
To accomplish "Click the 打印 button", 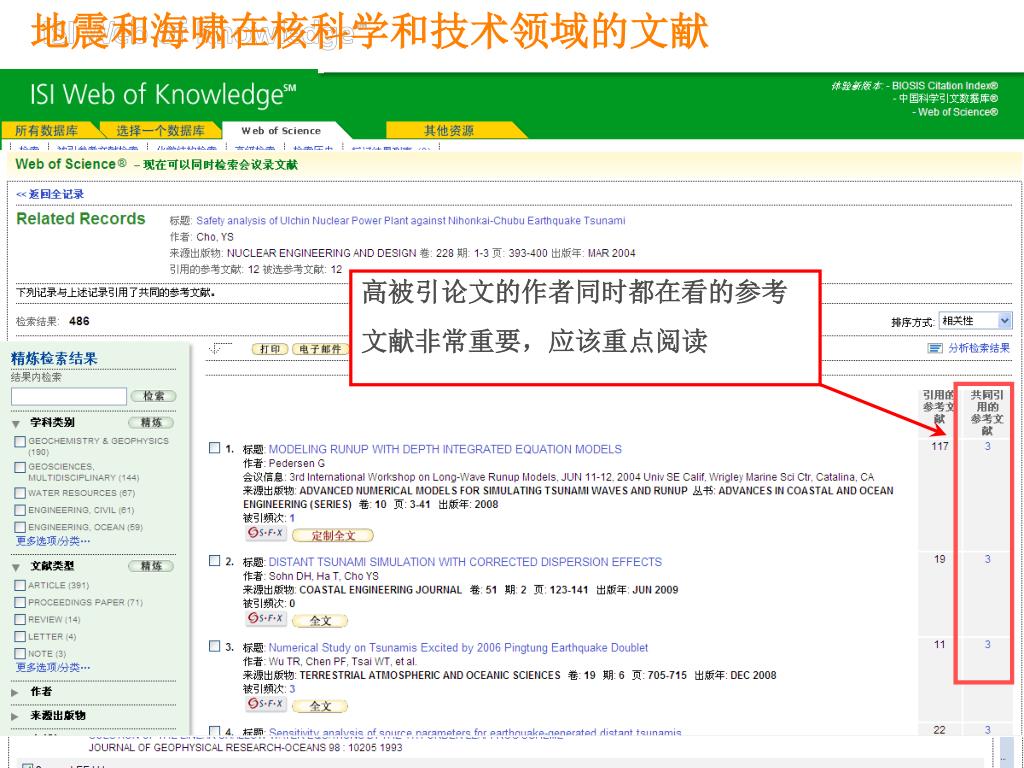I will pos(270,349).
